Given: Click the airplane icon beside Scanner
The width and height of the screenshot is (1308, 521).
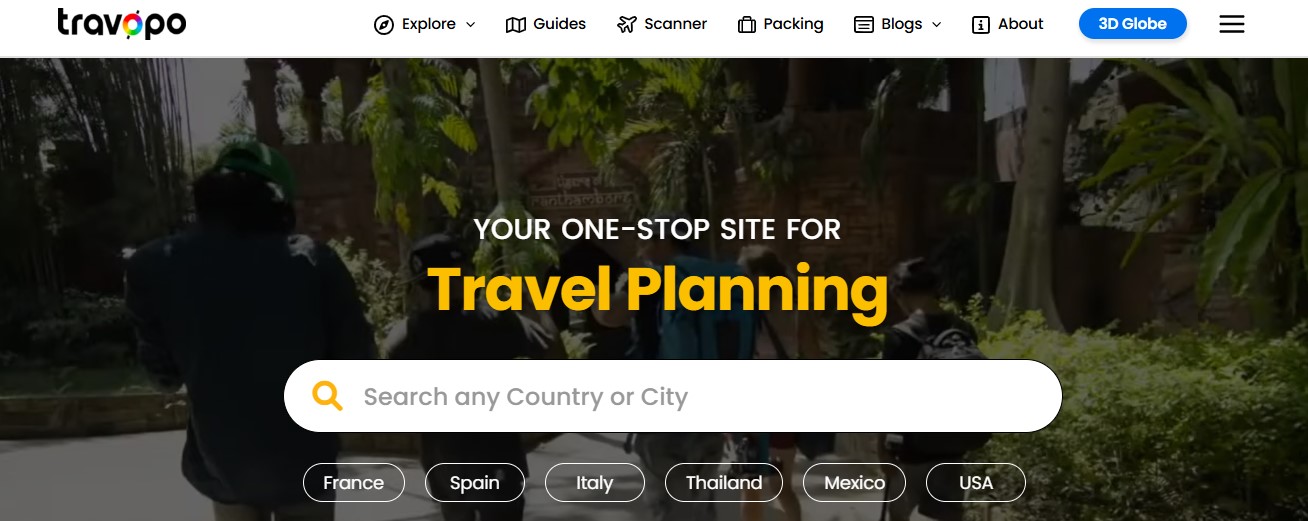Looking at the screenshot, I should click(627, 25).
